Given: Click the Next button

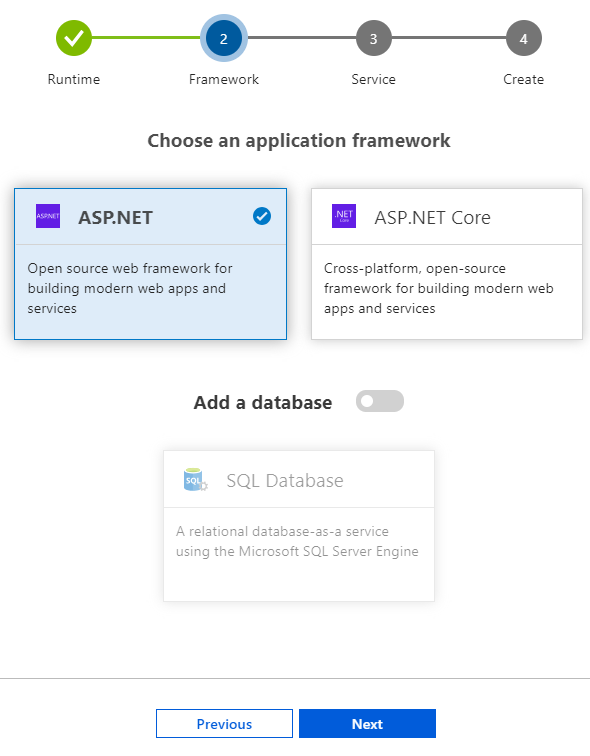Looking at the screenshot, I should [367, 723].
